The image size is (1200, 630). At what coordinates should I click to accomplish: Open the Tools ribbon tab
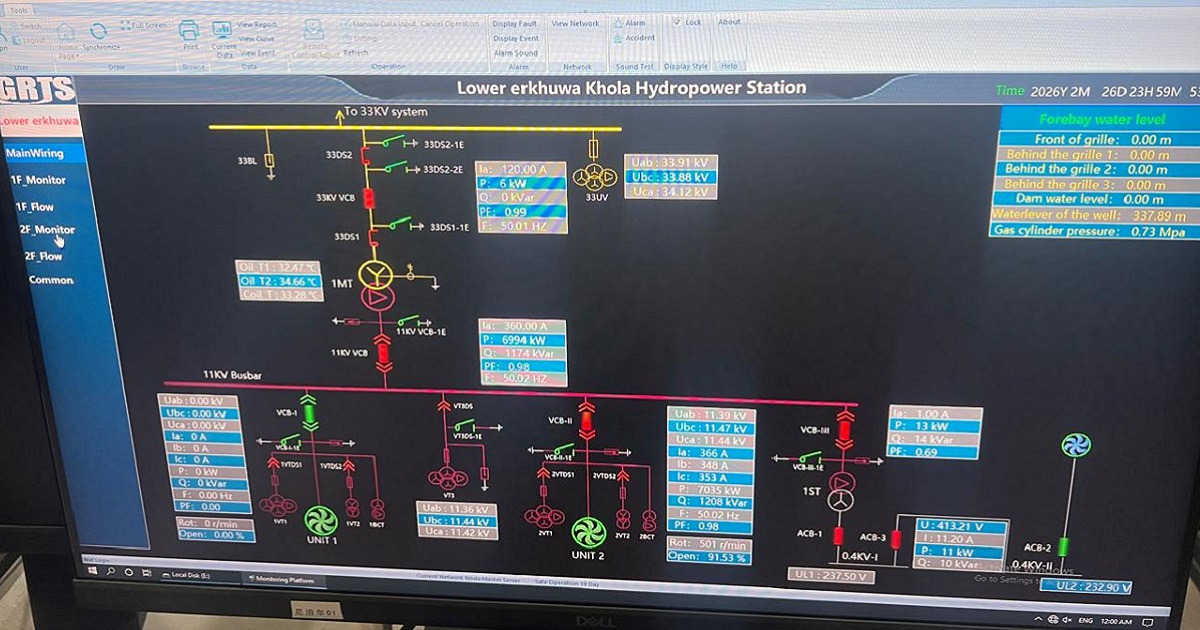[18, 9]
